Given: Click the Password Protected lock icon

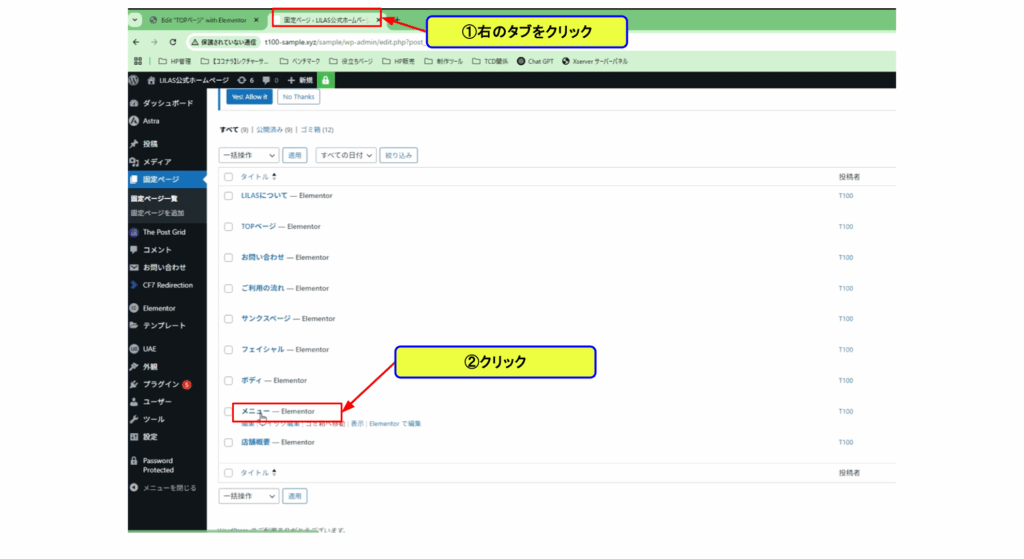Looking at the screenshot, I should click(x=135, y=460).
